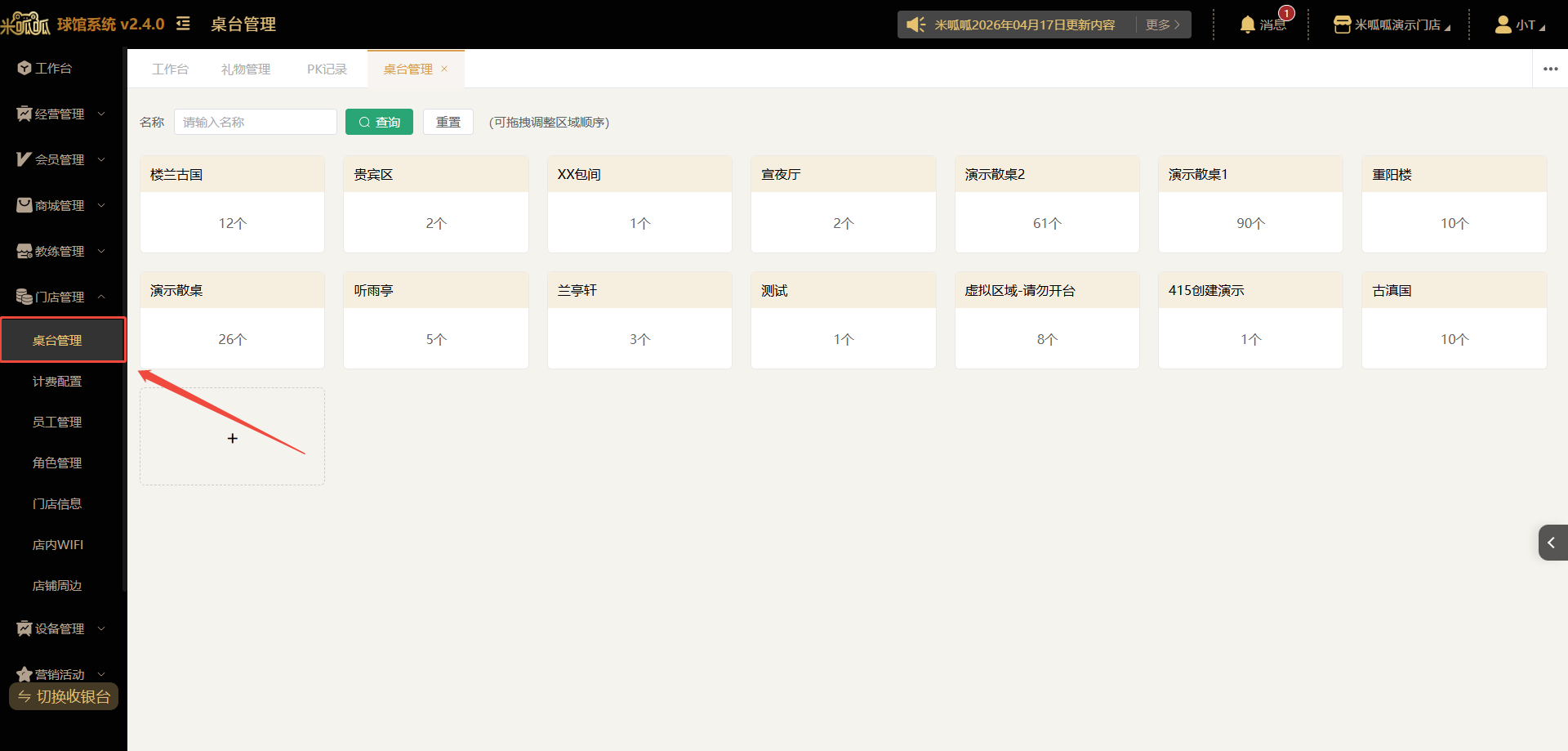Image resolution: width=1568 pixels, height=751 pixels.
Task: Open the 演示散桌2 area card
Action: [x=1047, y=204]
